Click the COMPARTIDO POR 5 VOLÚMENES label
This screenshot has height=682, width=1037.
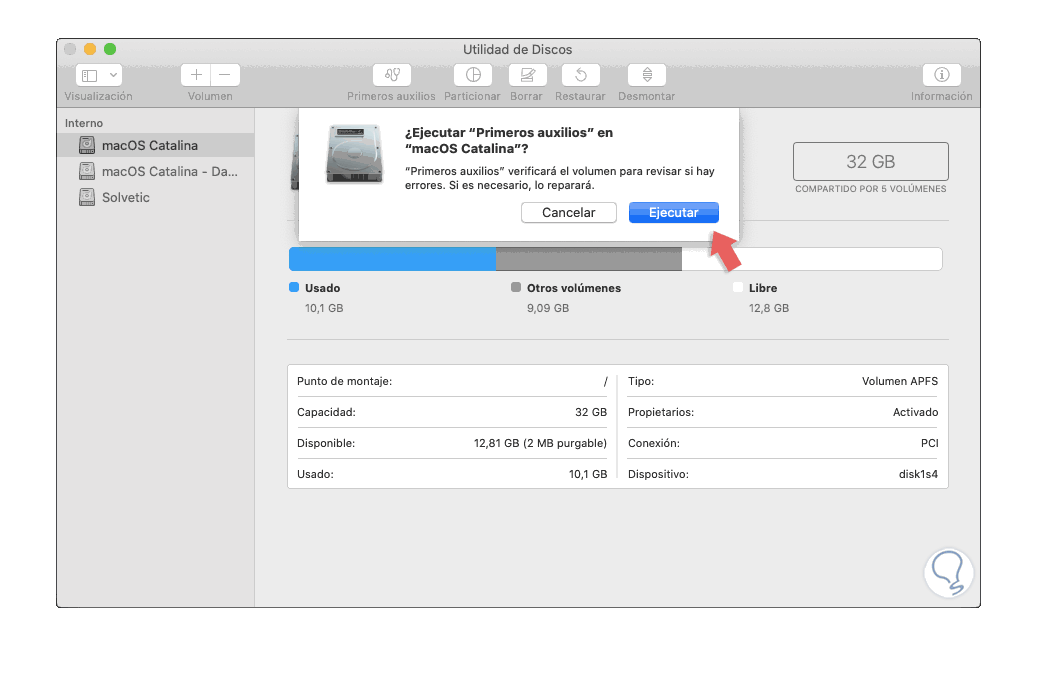click(870, 189)
